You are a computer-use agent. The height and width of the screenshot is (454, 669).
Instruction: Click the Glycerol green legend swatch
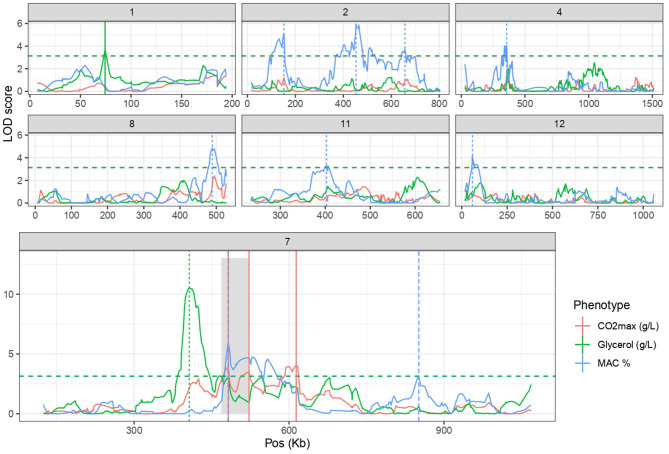(582, 345)
